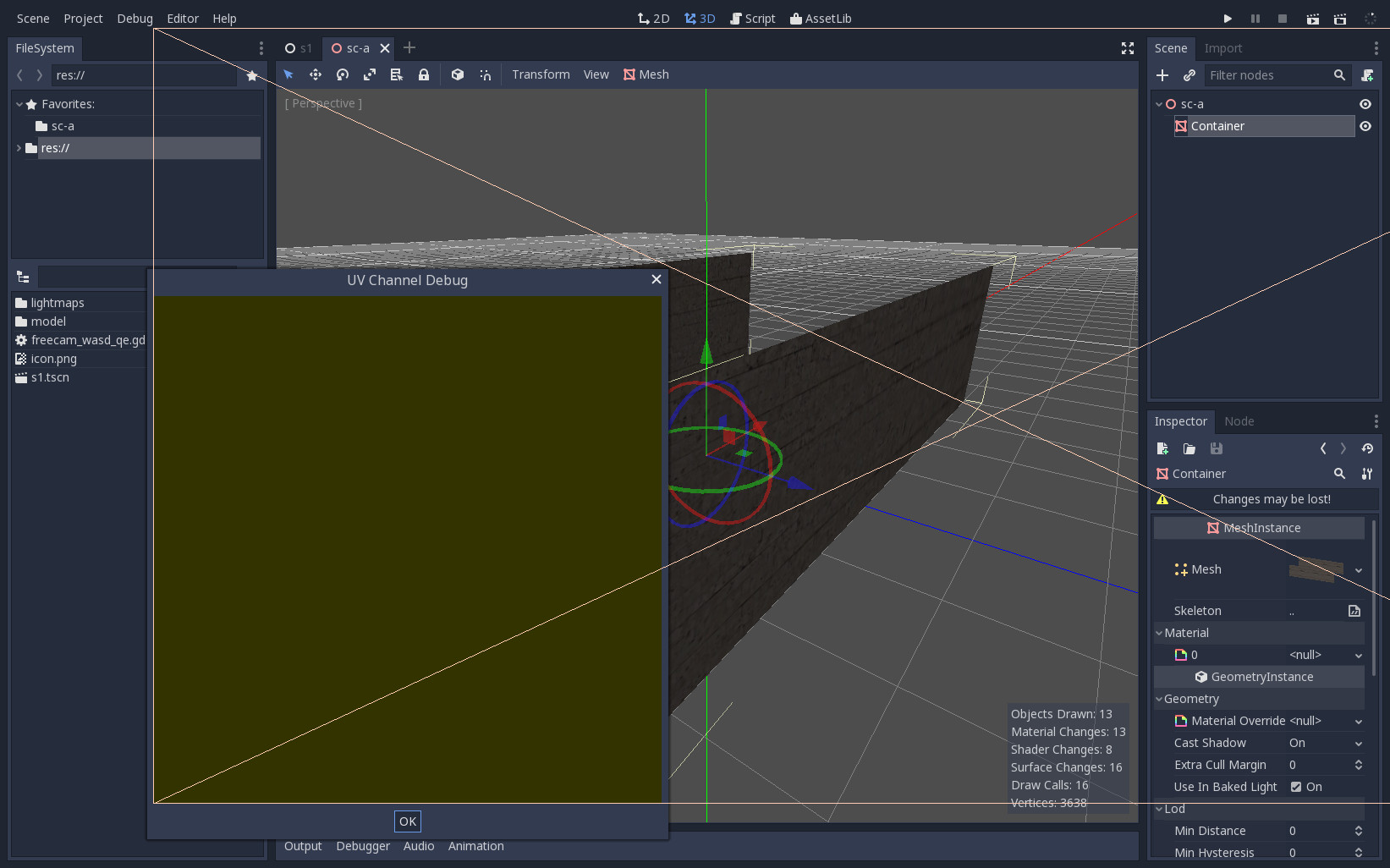Image resolution: width=1390 pixels, height=868 pixels.
Task: Open Inspector object history
Action: tap(1367, 448)
